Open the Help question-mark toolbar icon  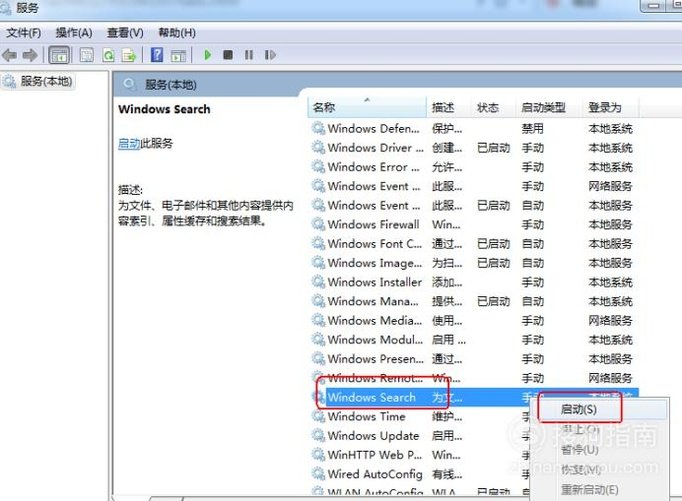coord(157,55)
